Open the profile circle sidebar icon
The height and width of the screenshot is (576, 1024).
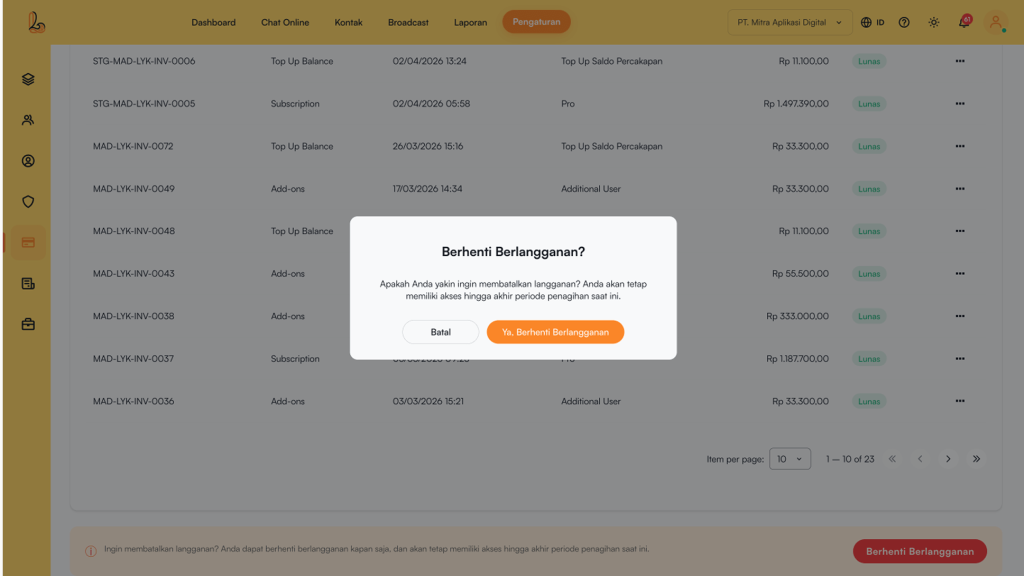(28, 161)
